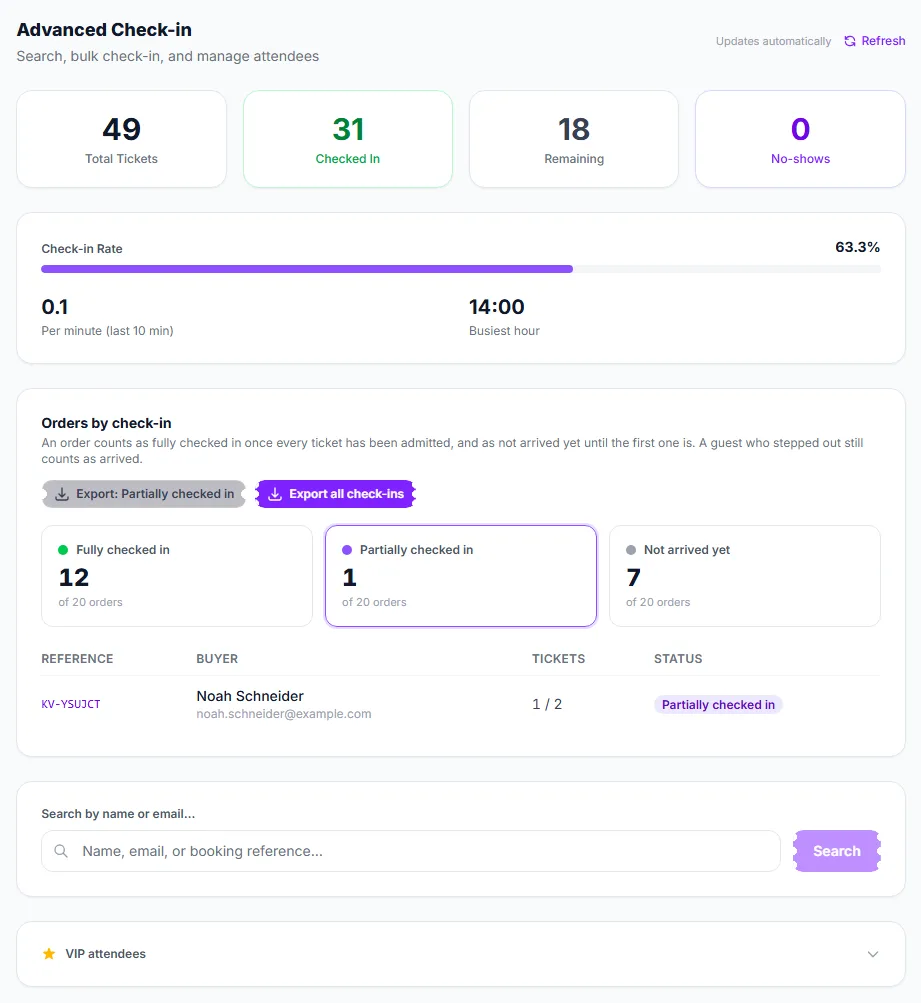
Task: Click the buyer name Noah Schneider
Action: [x=250, y=696]
